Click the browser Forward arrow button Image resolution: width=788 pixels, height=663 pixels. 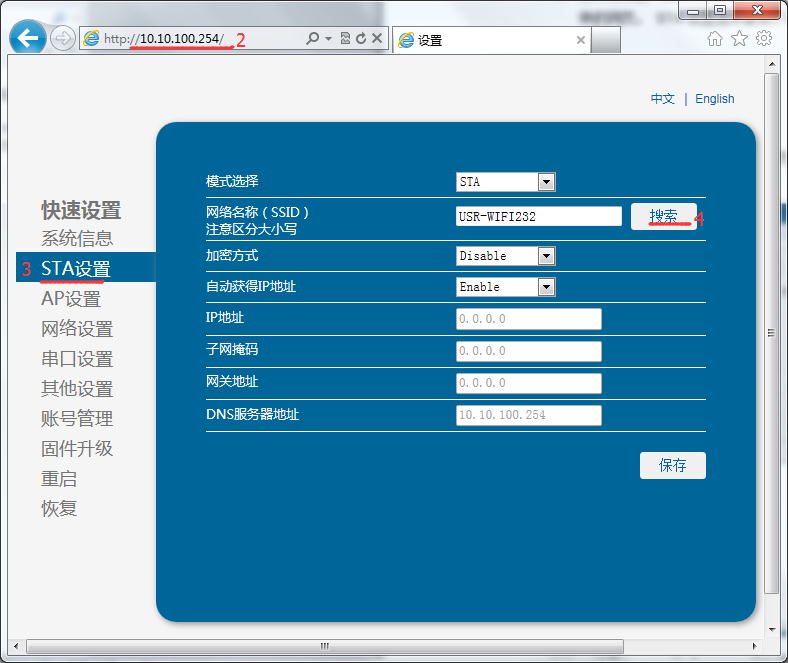62,39
